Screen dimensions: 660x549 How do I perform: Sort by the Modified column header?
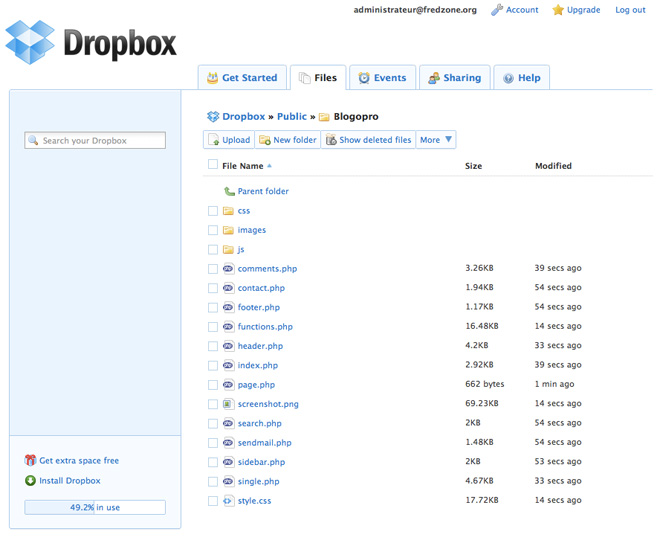click(553, 166)
